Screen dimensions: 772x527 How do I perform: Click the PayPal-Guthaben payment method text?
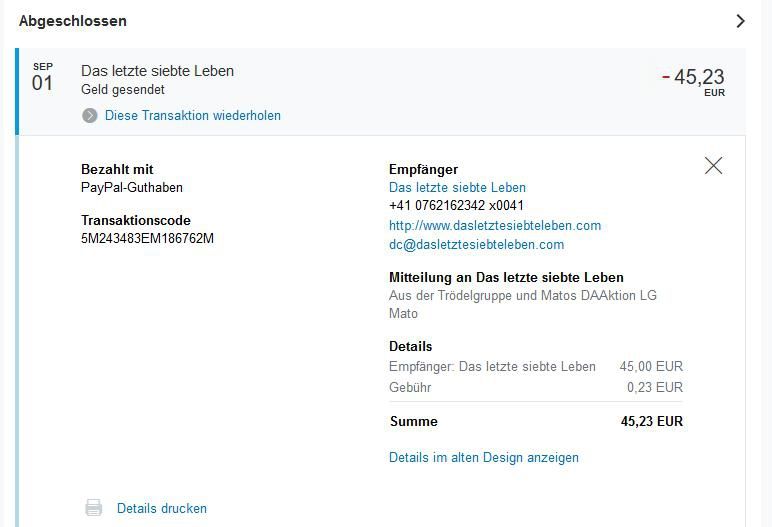click(132, 188)
